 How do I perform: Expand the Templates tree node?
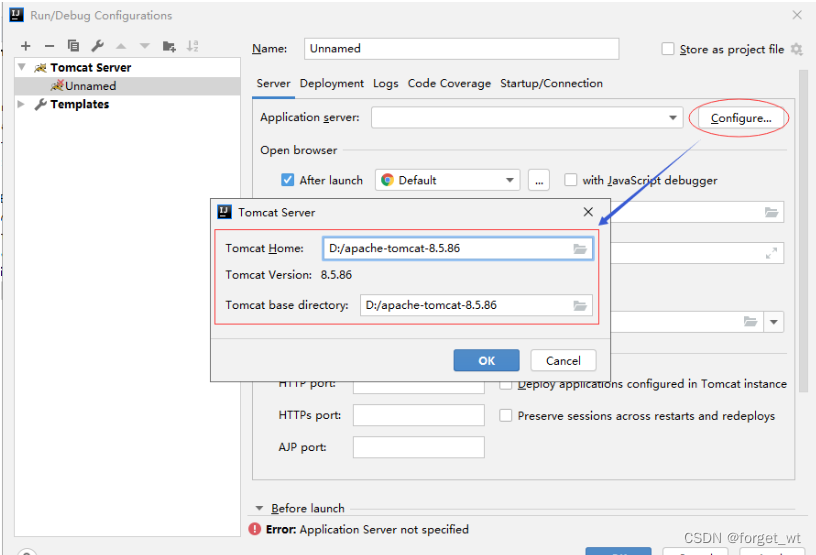pos(21,104)
